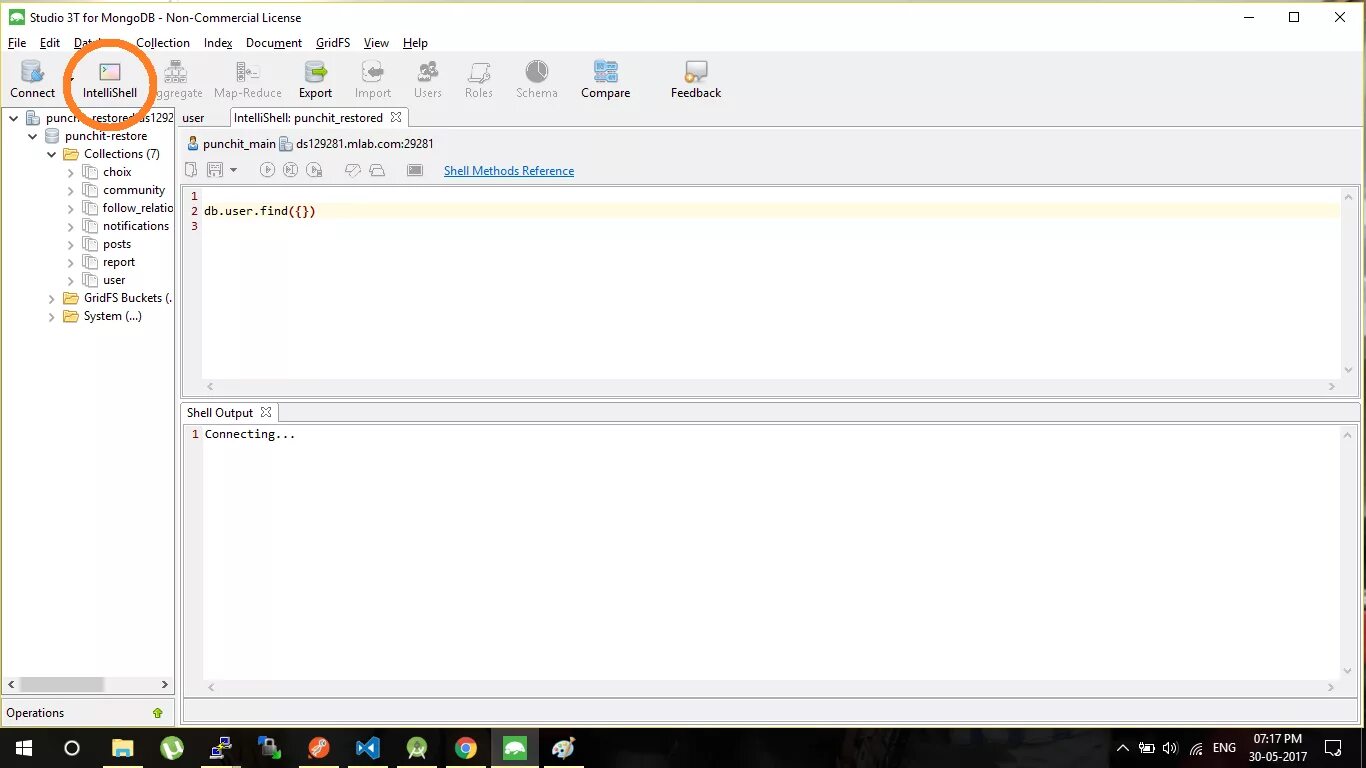
Task: Click the open script file icon
Action: tap(192, 170)
